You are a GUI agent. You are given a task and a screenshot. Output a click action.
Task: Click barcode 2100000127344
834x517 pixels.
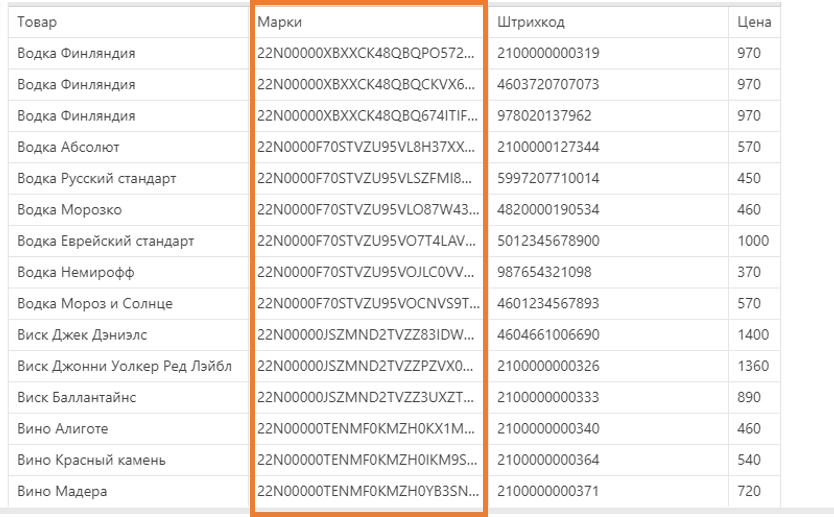(x=548, y=147)
